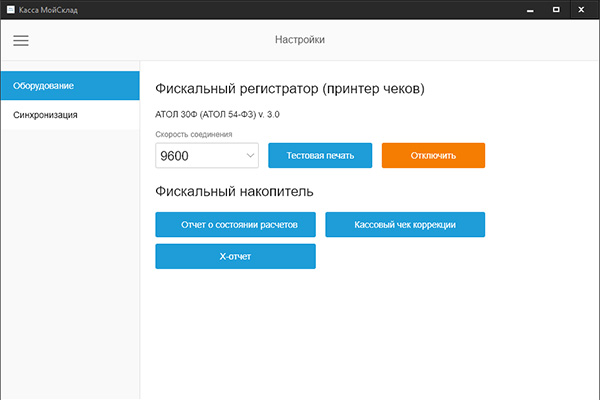Screen dimensions: 600x400
Task: Select the Оборудование settings section
Action: click(x=70, y=85)
